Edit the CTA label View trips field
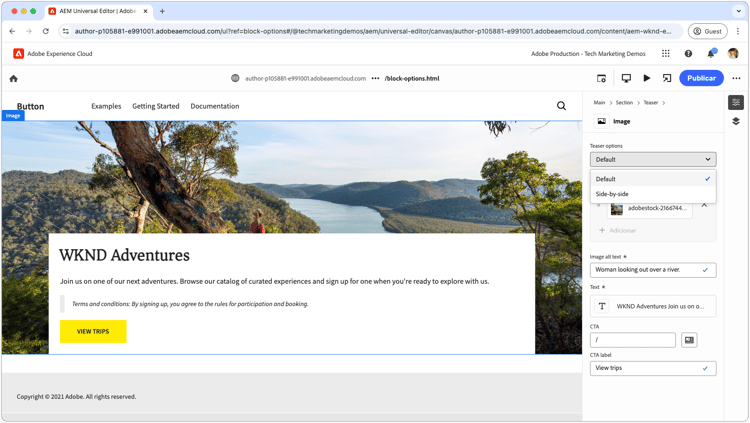750x423 pixels. click(x=653, y=368)
